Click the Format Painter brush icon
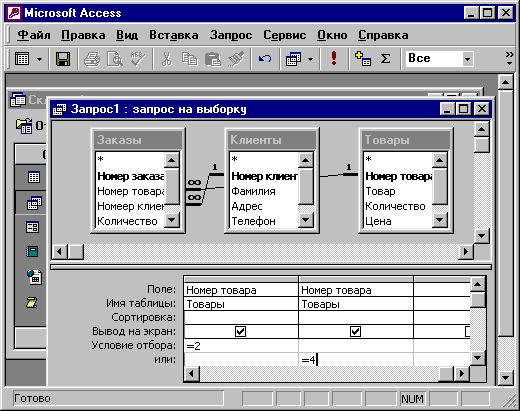 [236, 59]
